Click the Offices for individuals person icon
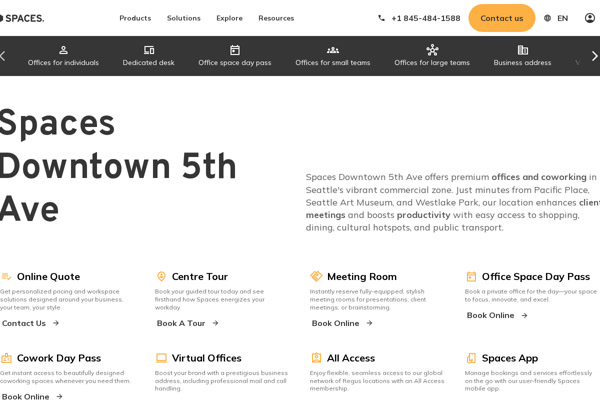Viewport: 600px width, 400px height. click(63, 50)
